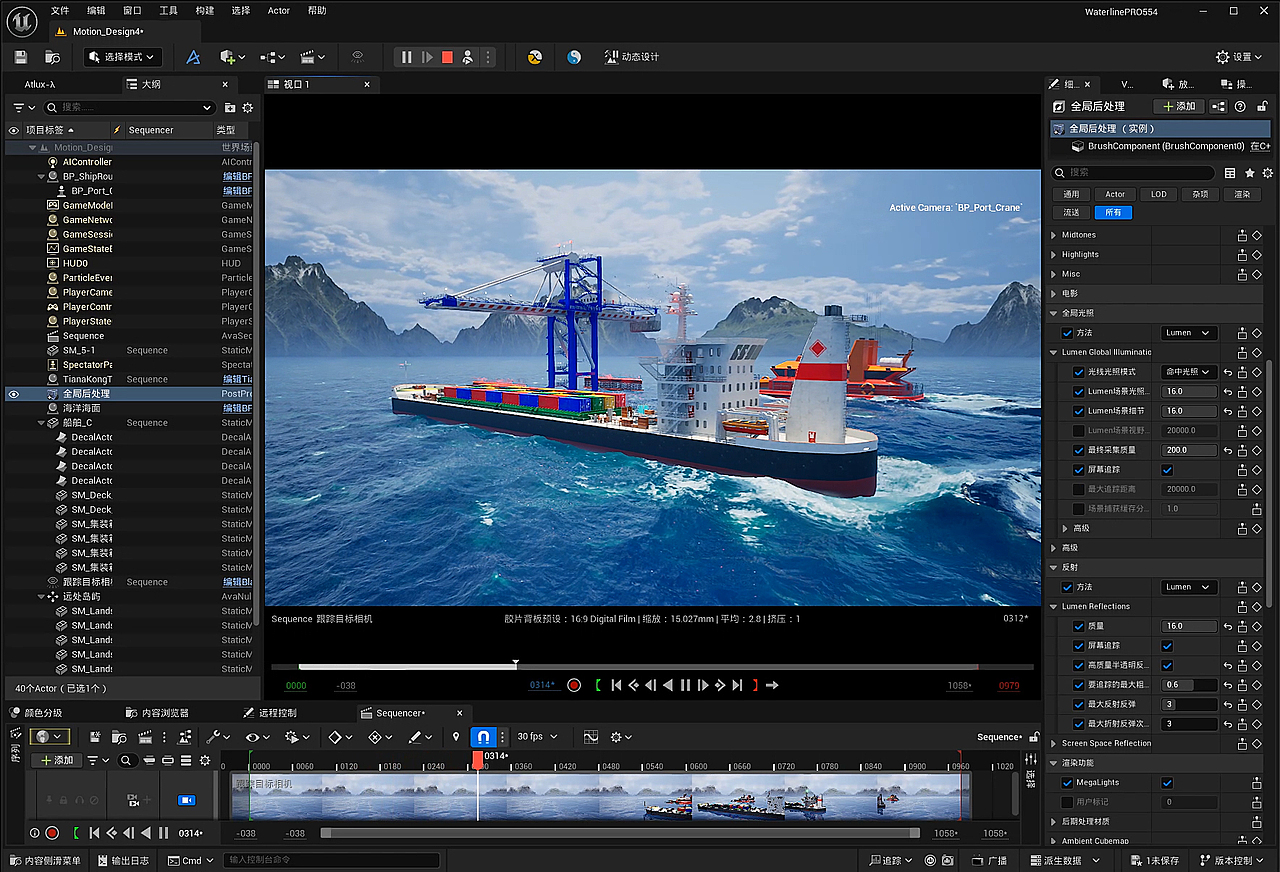The width and height of the screenshot is (1280, 872).
Task: Open the 构建 menu
Action: (x=205, y=11)
